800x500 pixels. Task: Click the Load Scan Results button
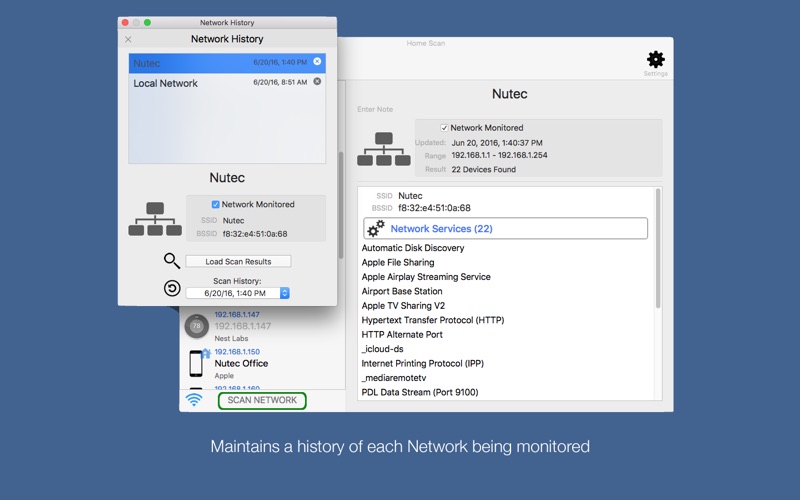click(x=238, y=261)
